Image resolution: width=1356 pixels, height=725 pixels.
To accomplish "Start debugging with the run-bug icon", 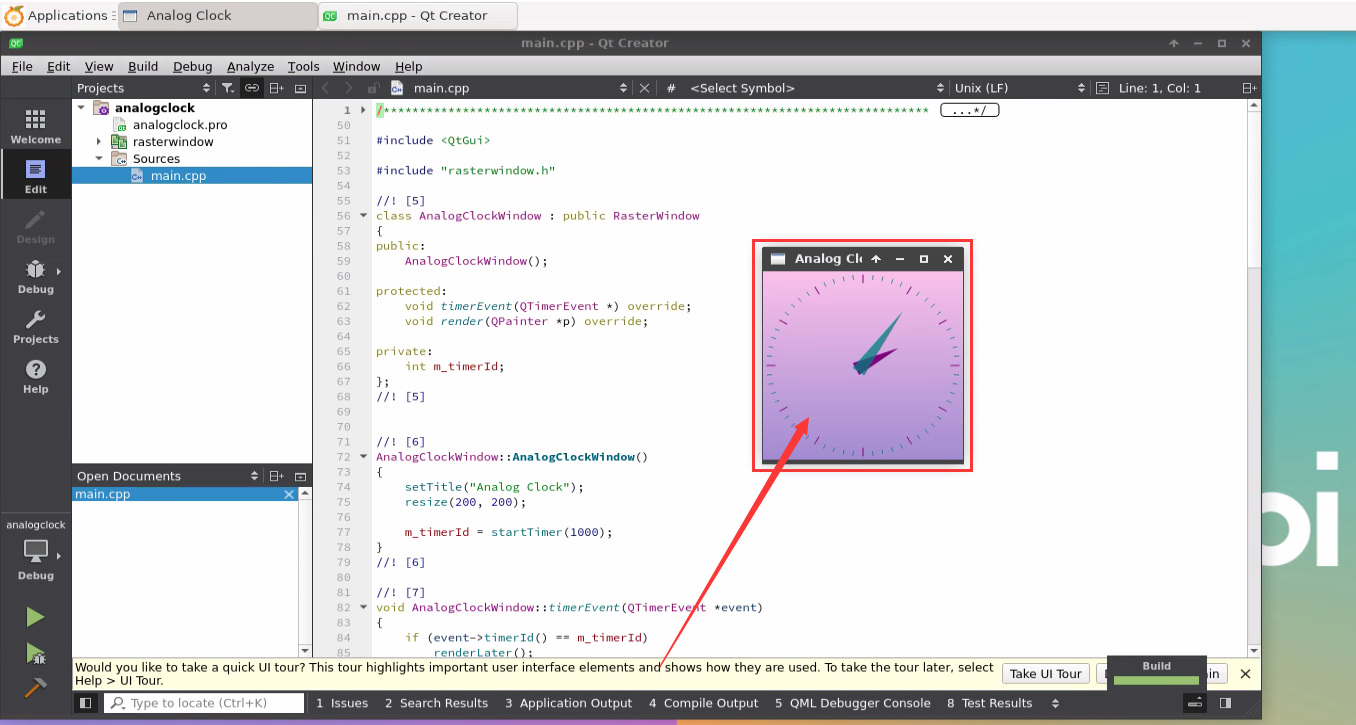I will tap(35, 654).
